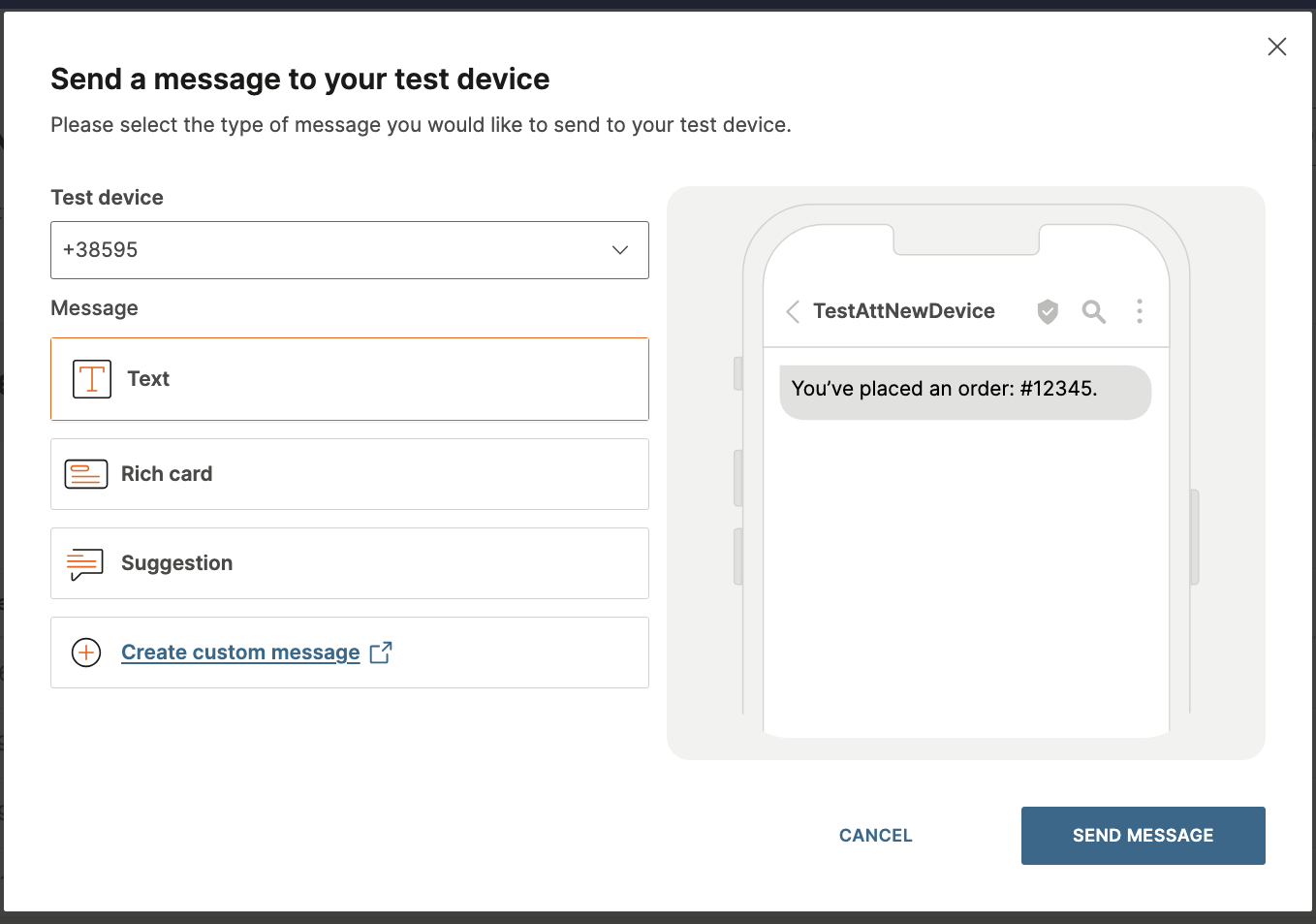Image resolution: width=1316 pixels, height=924 pixels.
Task: Click the Create custom message link
Action: tap(240, 653)
